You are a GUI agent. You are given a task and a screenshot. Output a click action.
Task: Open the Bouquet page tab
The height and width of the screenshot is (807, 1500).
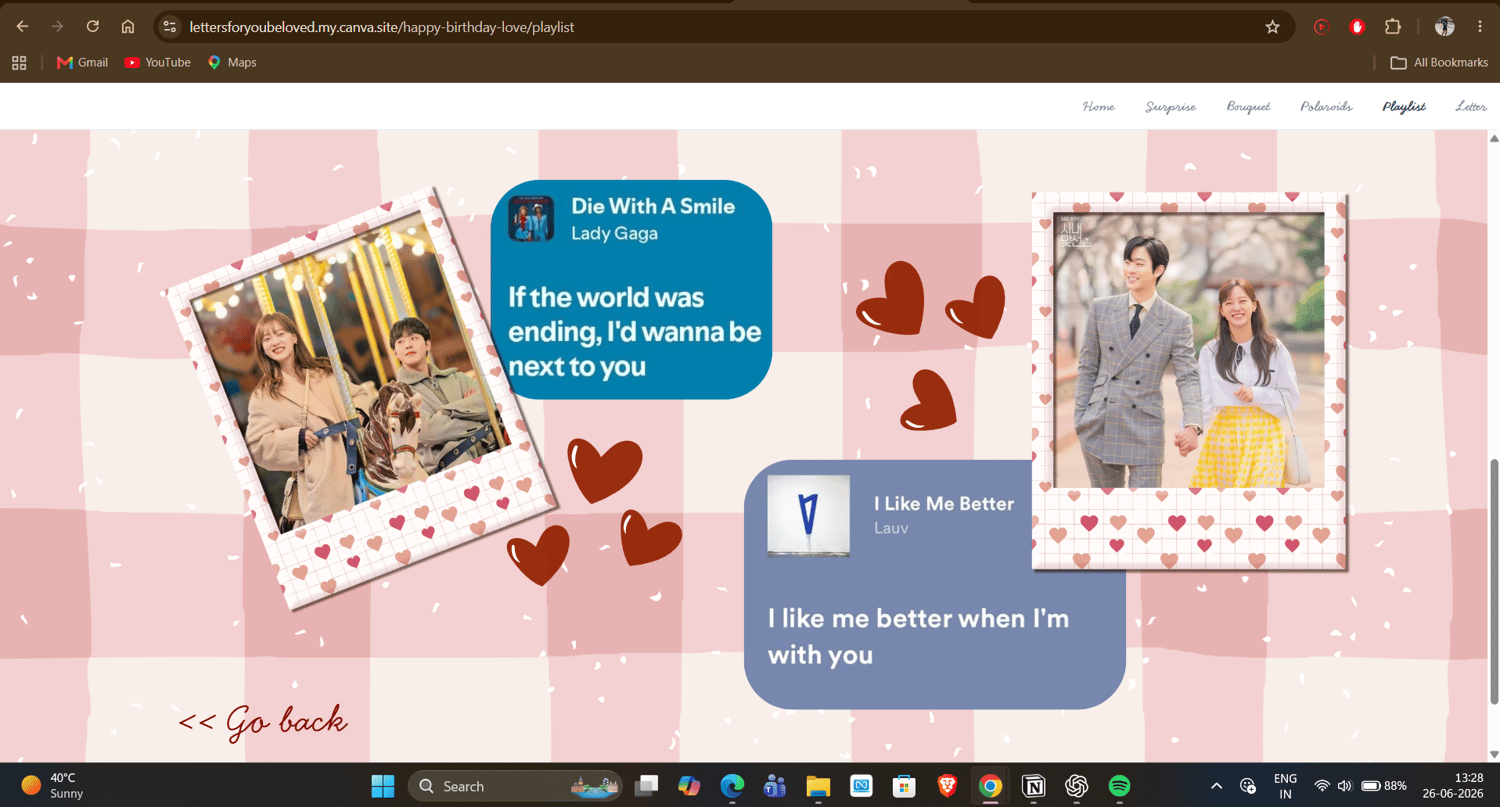click(1248, 107)
